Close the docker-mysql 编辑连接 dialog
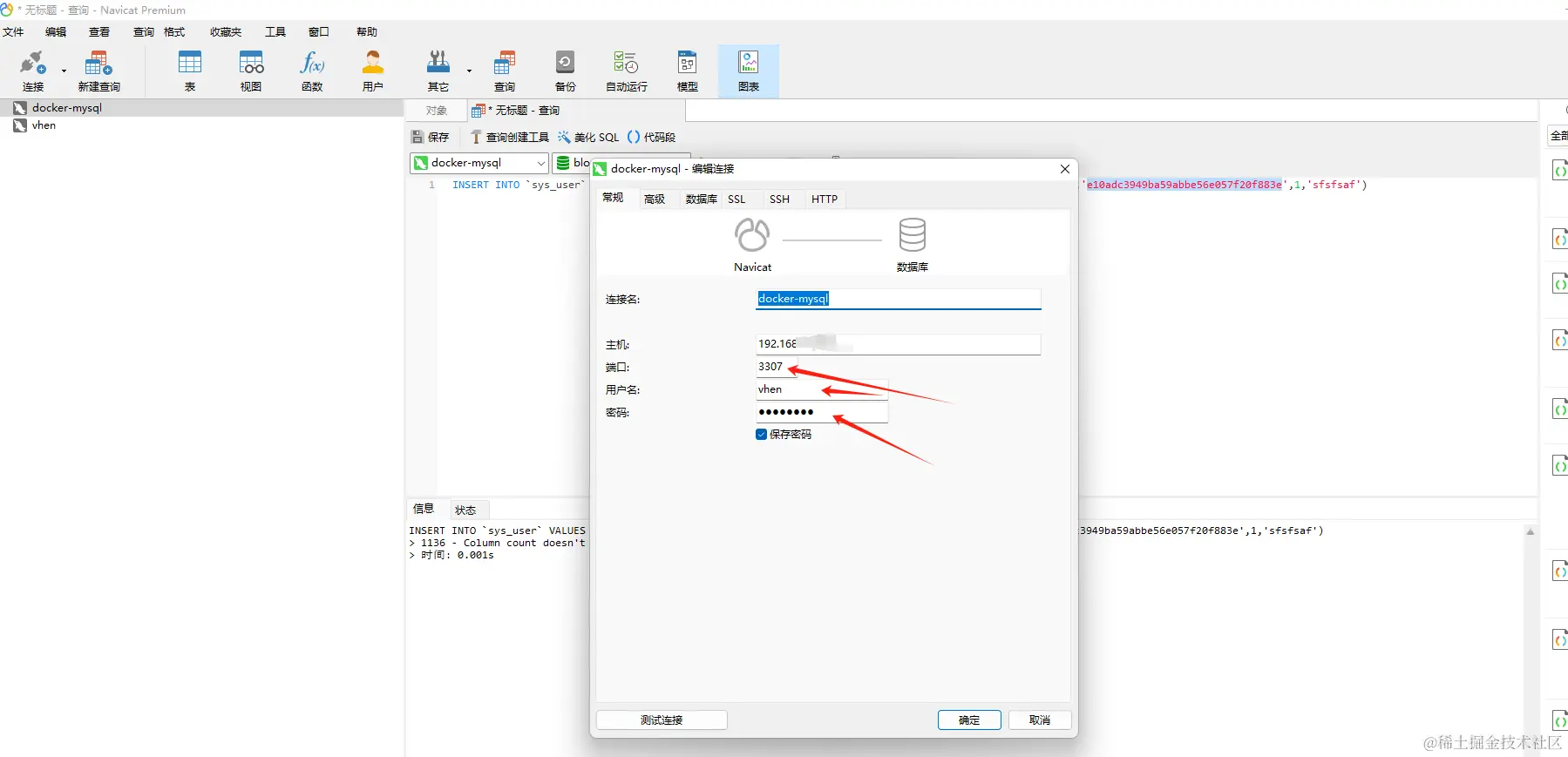The height and width of the screenshot is (757, 1568). 1065,169
